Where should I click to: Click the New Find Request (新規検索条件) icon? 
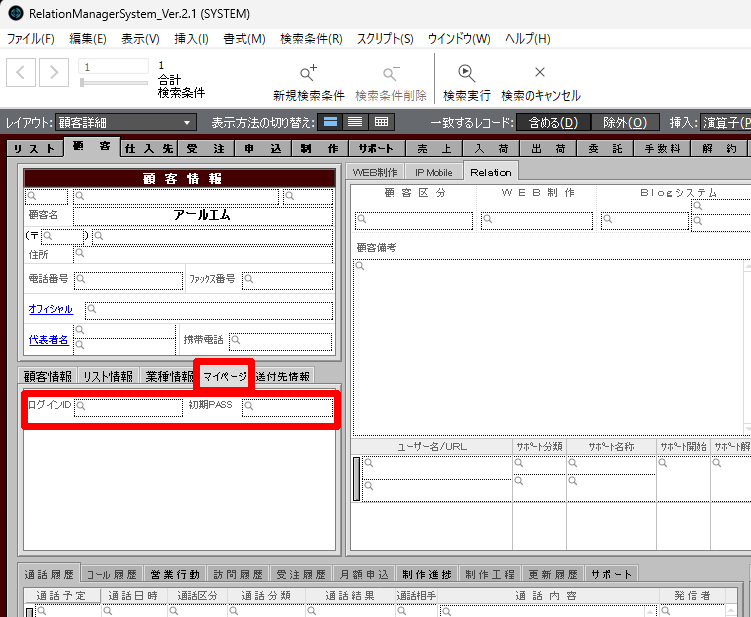[x=308, y=74]
